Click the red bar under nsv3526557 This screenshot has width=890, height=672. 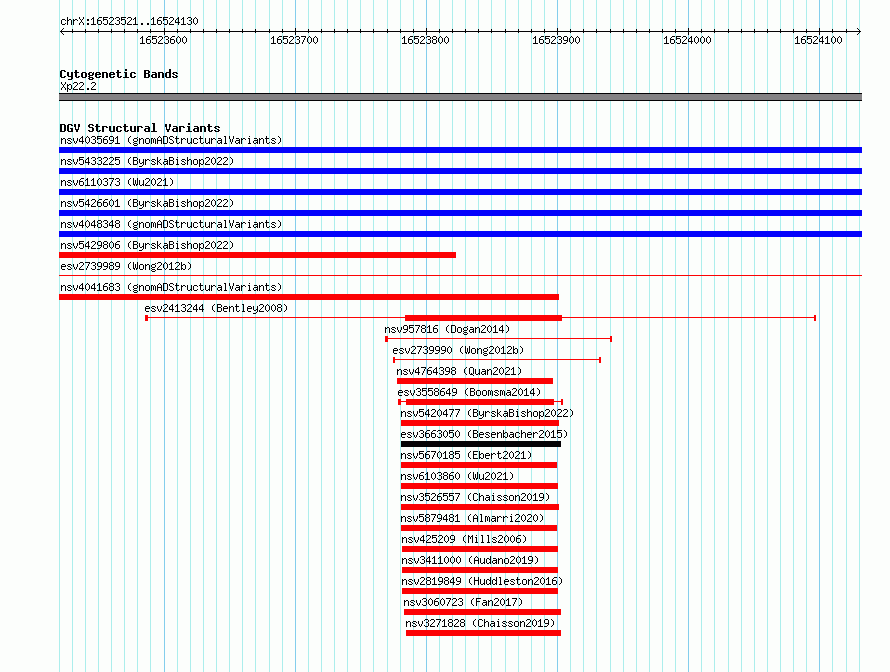tap(480, 507)
